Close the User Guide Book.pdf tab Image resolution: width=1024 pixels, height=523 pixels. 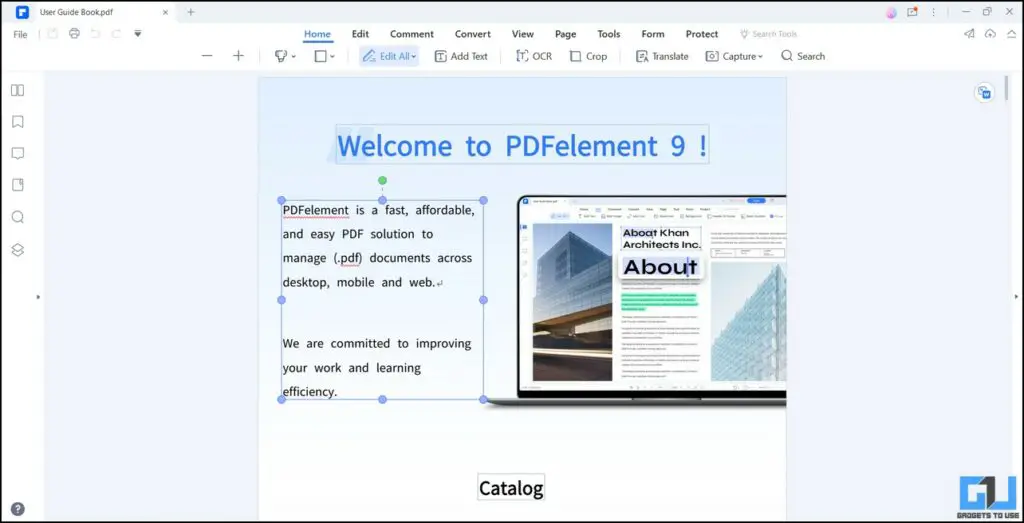click(x=165, y=12)
